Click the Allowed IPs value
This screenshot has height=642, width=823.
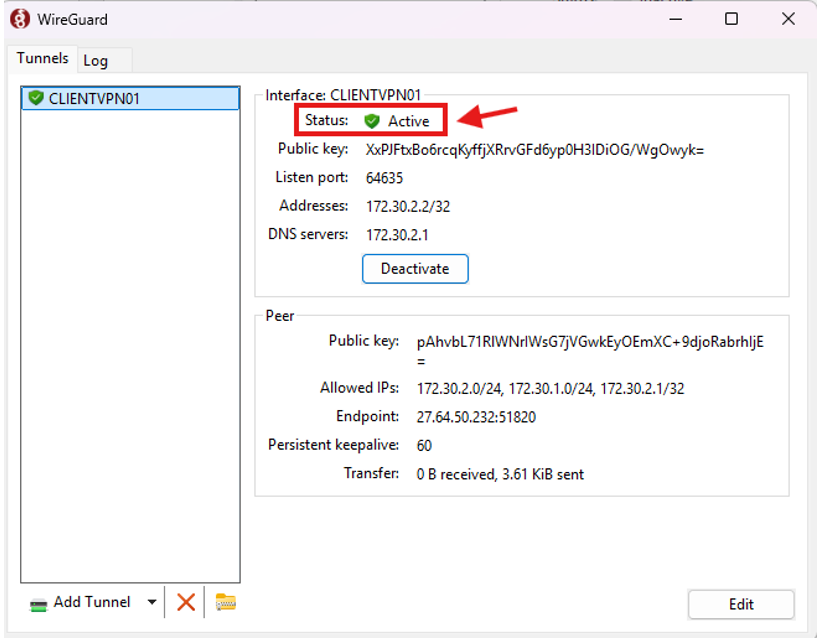coord(550,389)
